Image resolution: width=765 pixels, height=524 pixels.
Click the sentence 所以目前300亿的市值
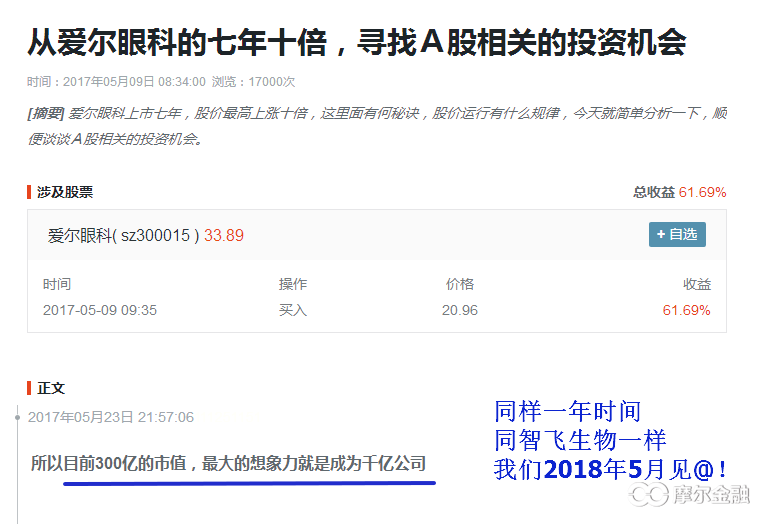[109, 464]
